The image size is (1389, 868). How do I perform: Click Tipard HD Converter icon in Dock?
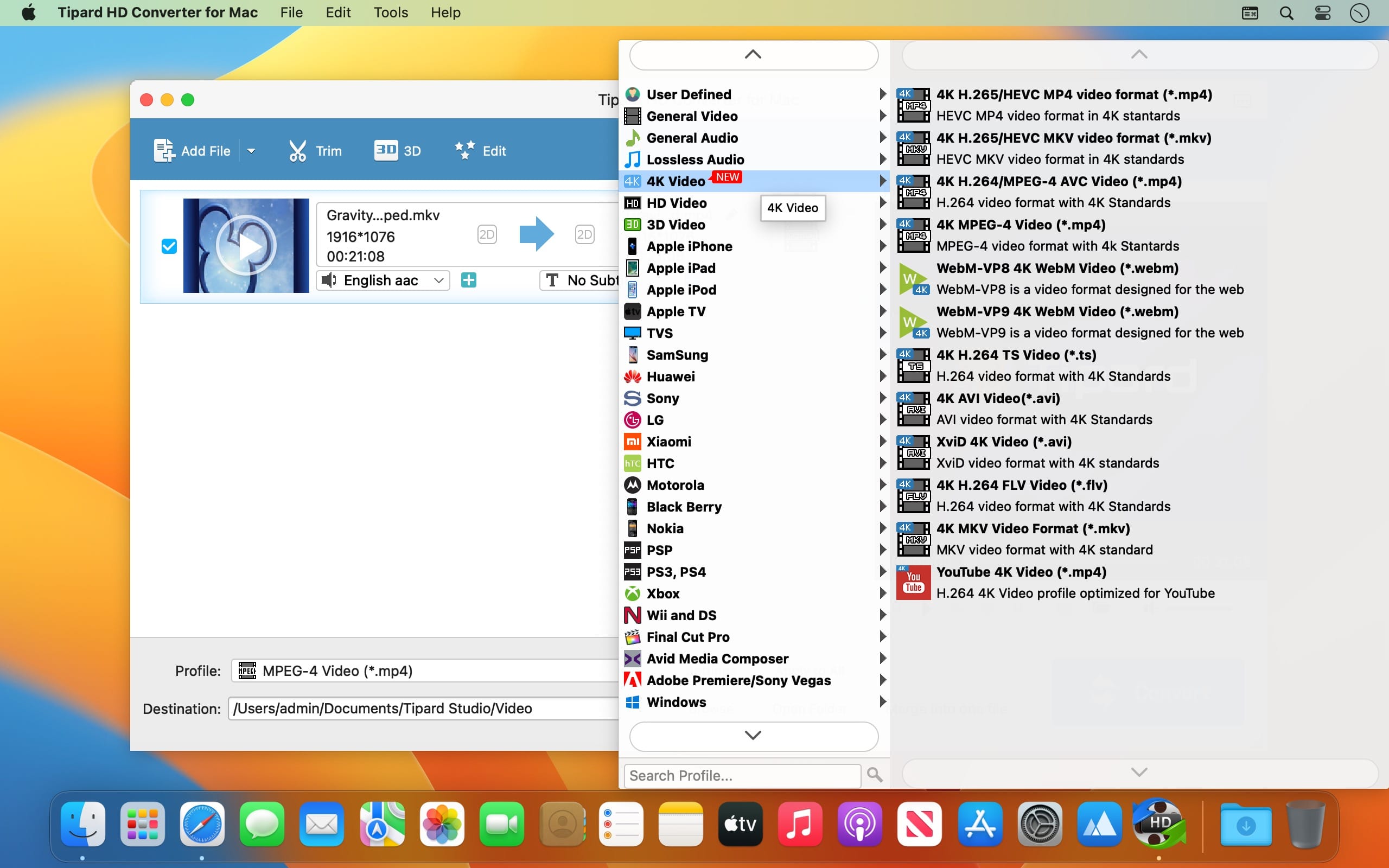pos(1159,825)
